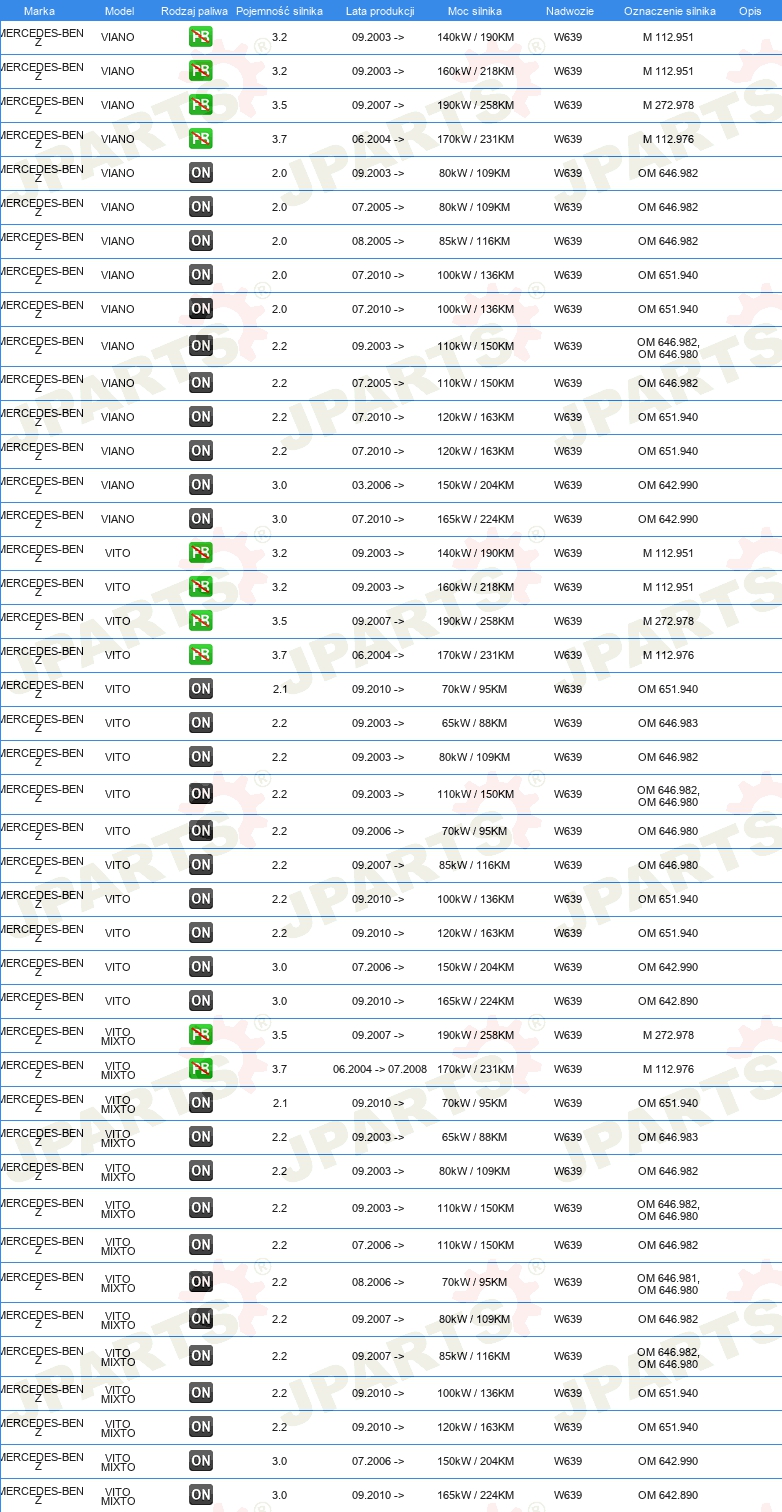Click petrol icon in VITO MIXTO 3.5 row
782x1512 pixels.
pos(201,1035)
